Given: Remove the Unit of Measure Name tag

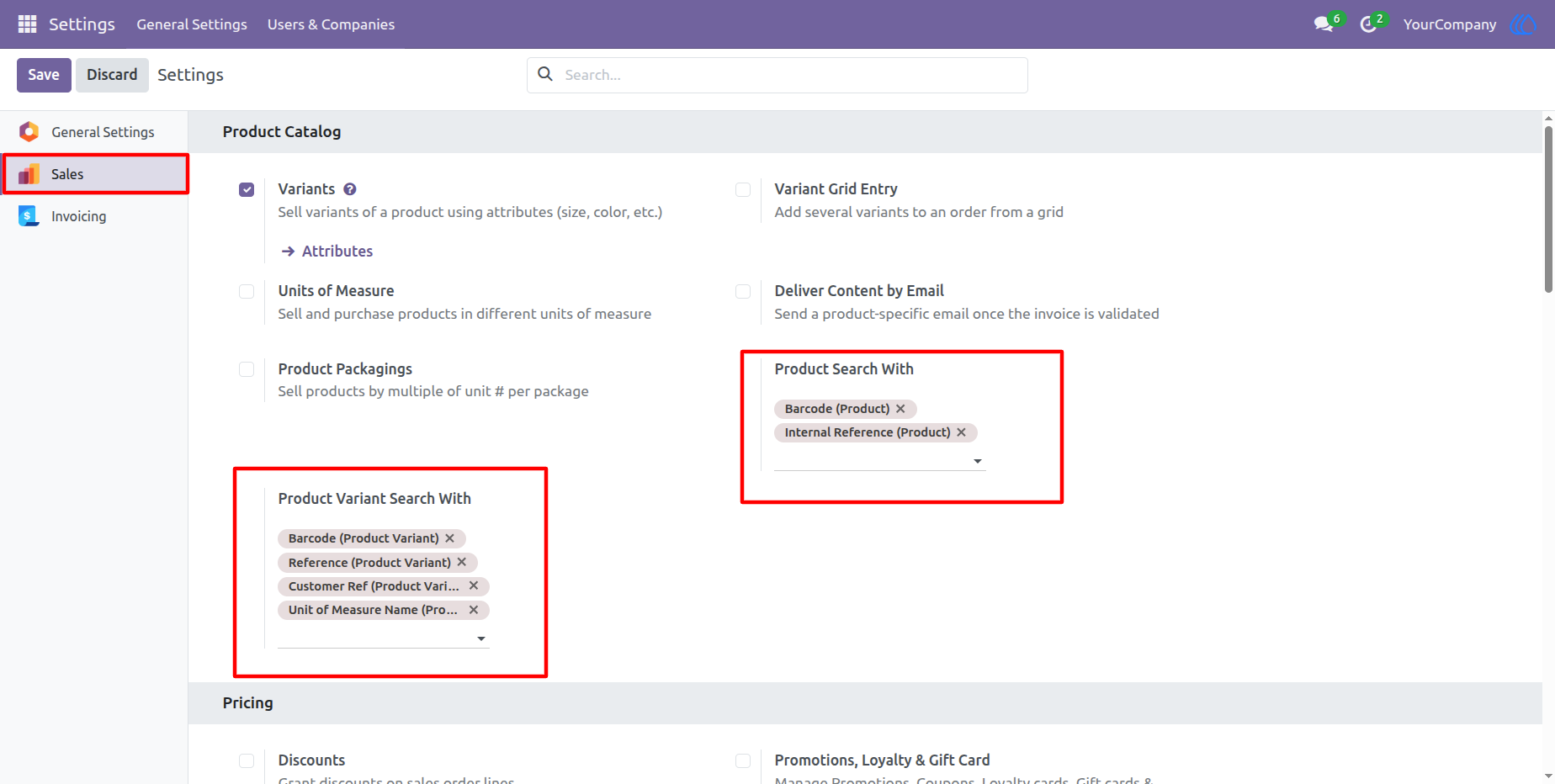Looking at the screenshot, I should 474,610.
